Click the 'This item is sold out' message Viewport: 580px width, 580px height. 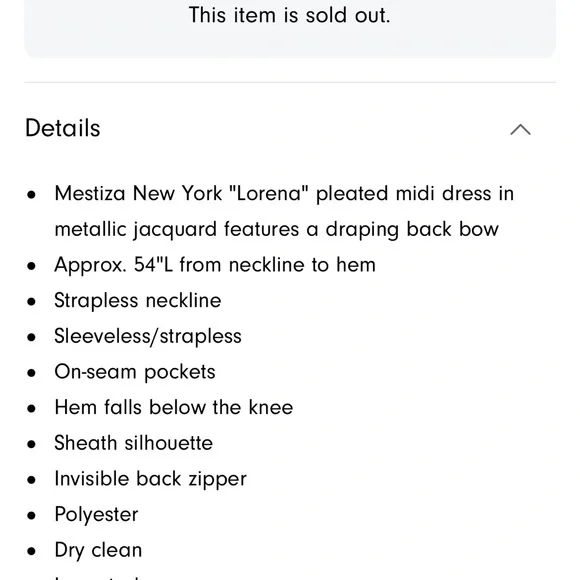coord(290,15)
